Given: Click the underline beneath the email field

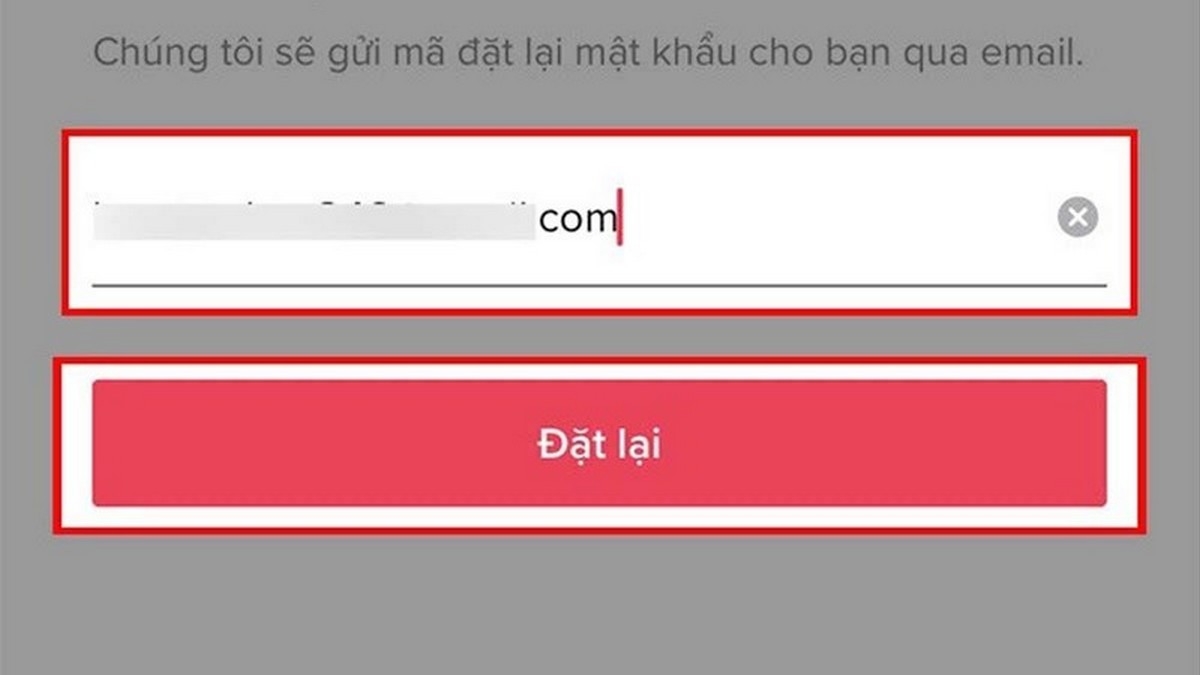Looking at the screenshot, I should (x=599, y=285).
